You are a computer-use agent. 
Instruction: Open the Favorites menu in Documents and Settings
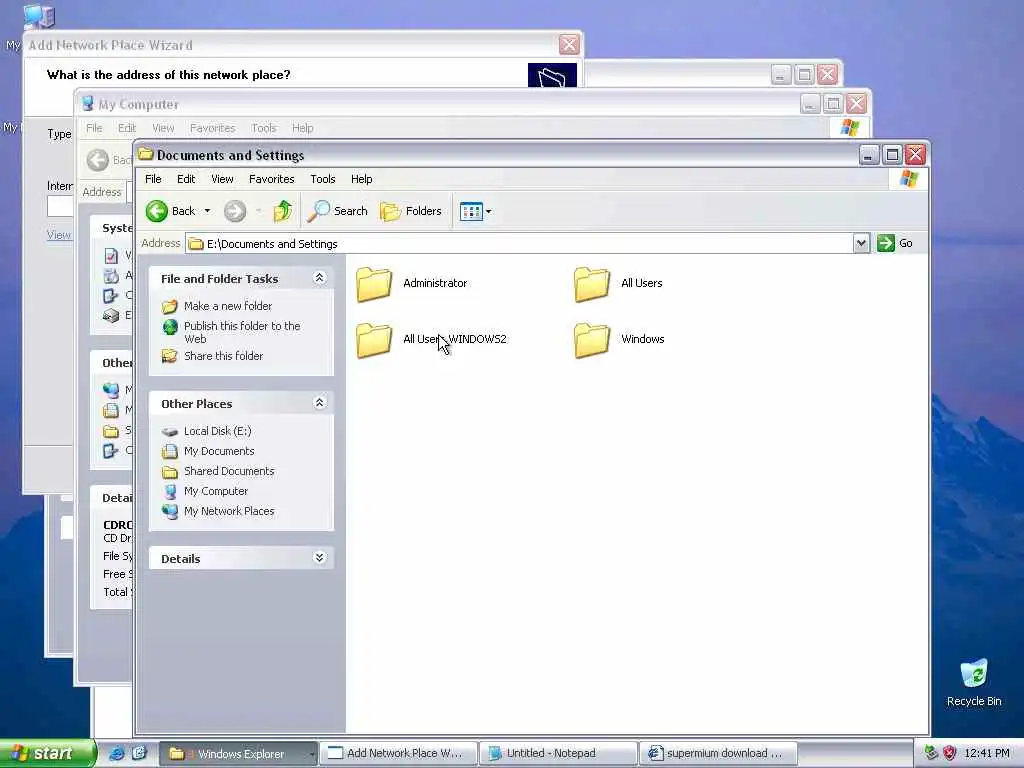tap(272, 179)
